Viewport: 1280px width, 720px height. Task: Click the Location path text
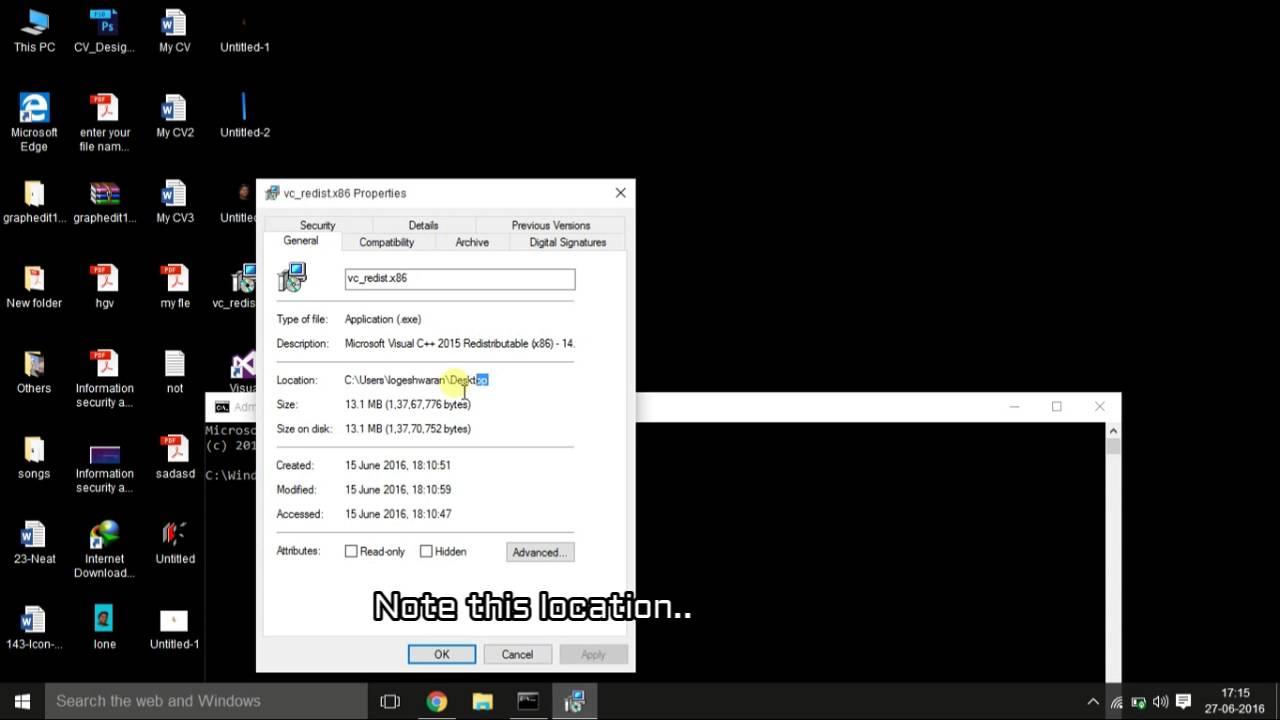(x=416, y=380)
